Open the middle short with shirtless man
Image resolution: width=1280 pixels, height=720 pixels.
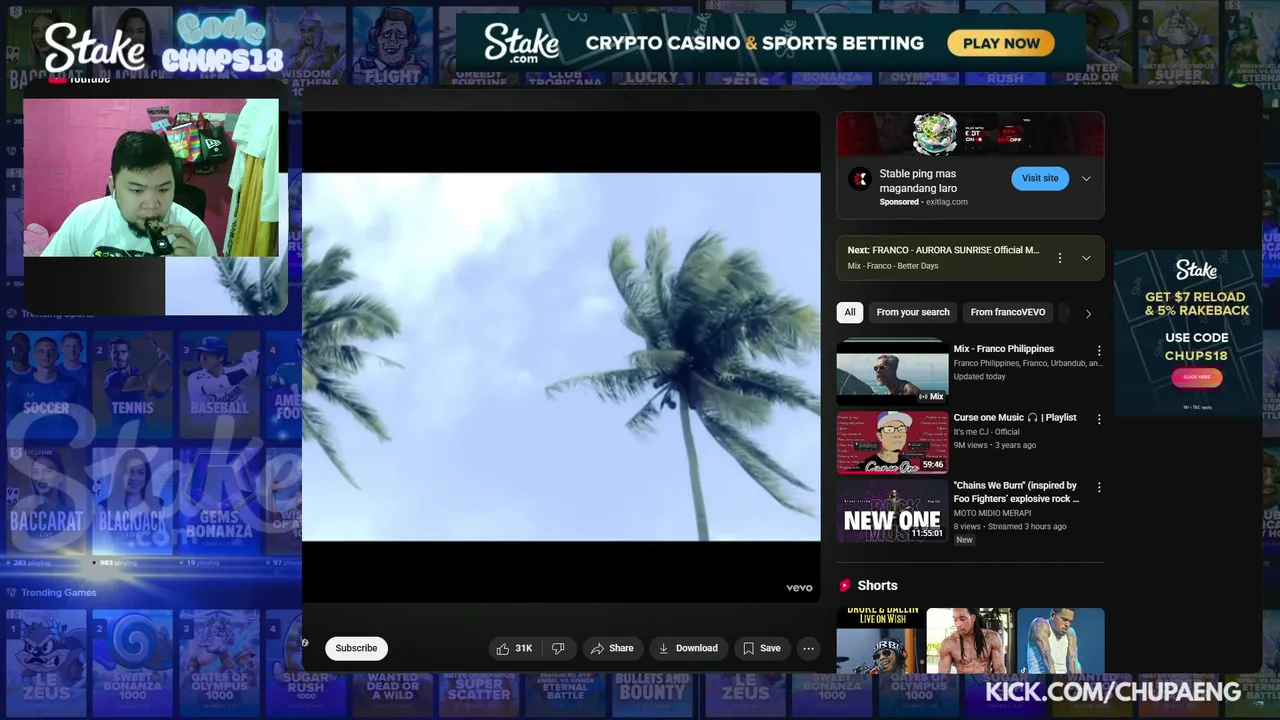pos(970,640)
